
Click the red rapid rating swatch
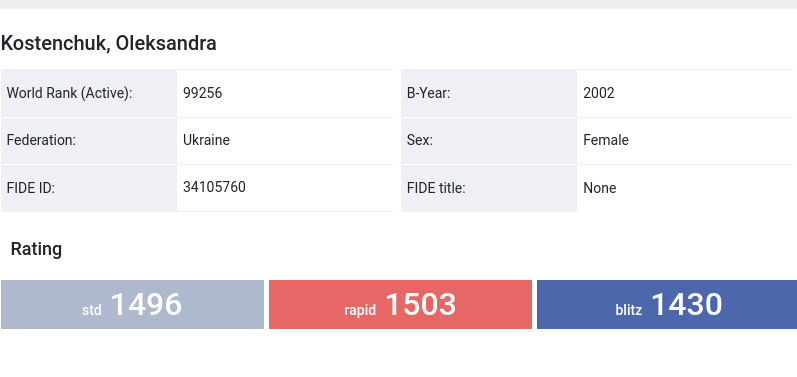click(x=401, y=304)
